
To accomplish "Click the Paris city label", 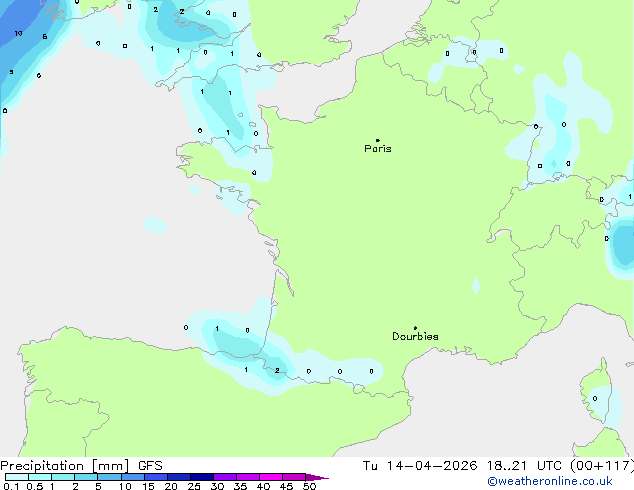I will tap(378, 149).
